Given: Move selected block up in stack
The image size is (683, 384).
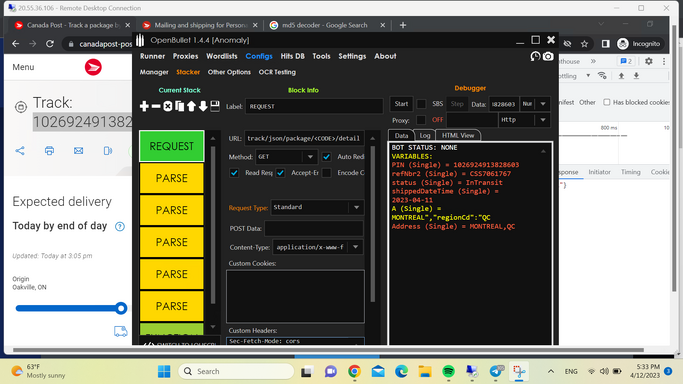Looking at the screenshot, I should 191,106.
